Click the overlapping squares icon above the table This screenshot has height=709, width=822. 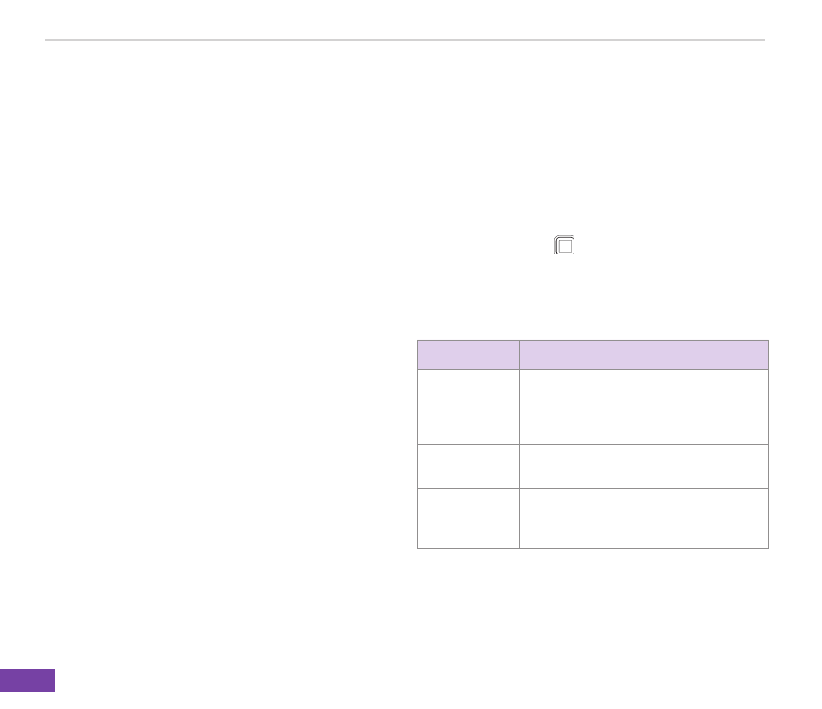[x=565, y=246]
